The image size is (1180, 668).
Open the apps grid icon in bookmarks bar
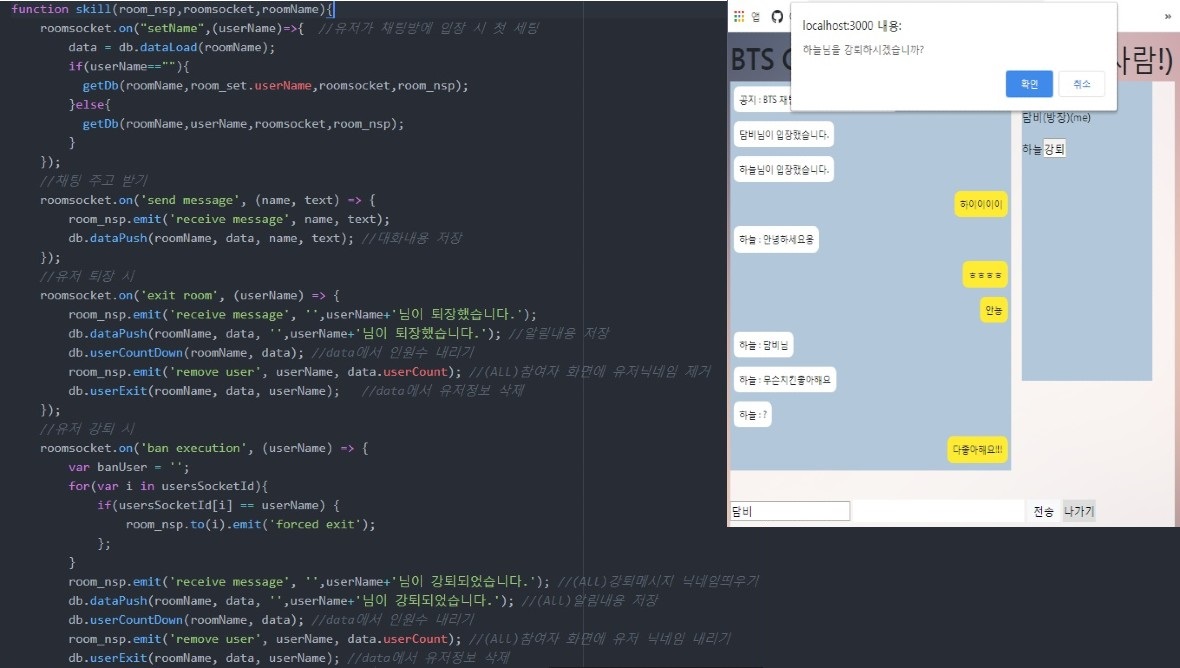click(739, 17)
